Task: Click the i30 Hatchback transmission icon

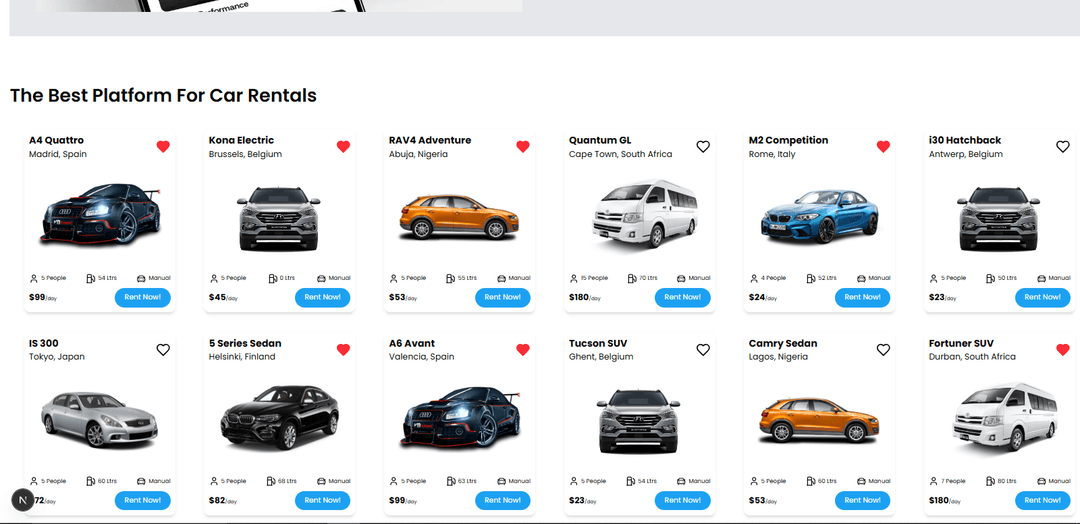Action: tap(1041, 278)
